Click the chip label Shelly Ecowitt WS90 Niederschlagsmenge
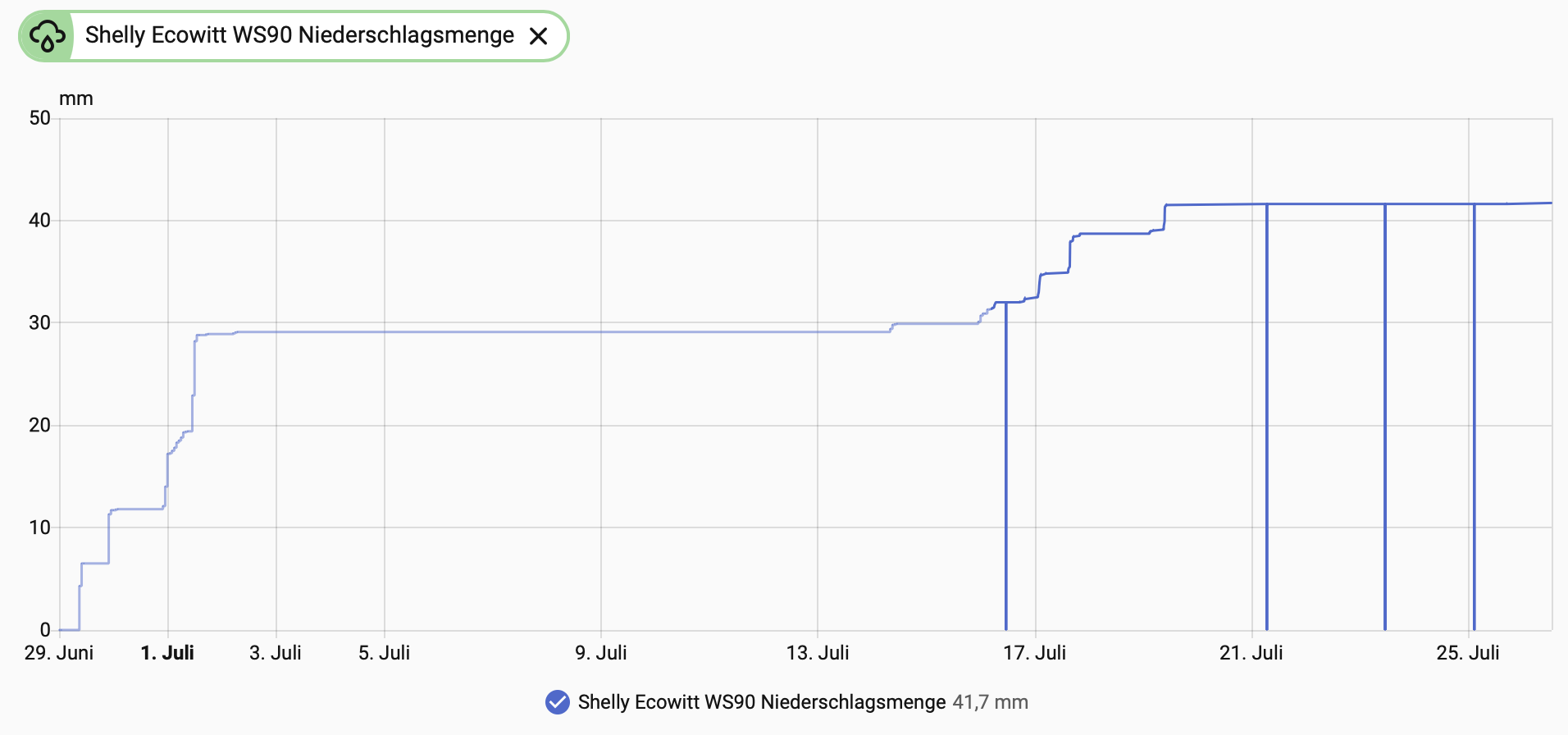Viewport: 1568px width, 735px height. tap(299, 35)
